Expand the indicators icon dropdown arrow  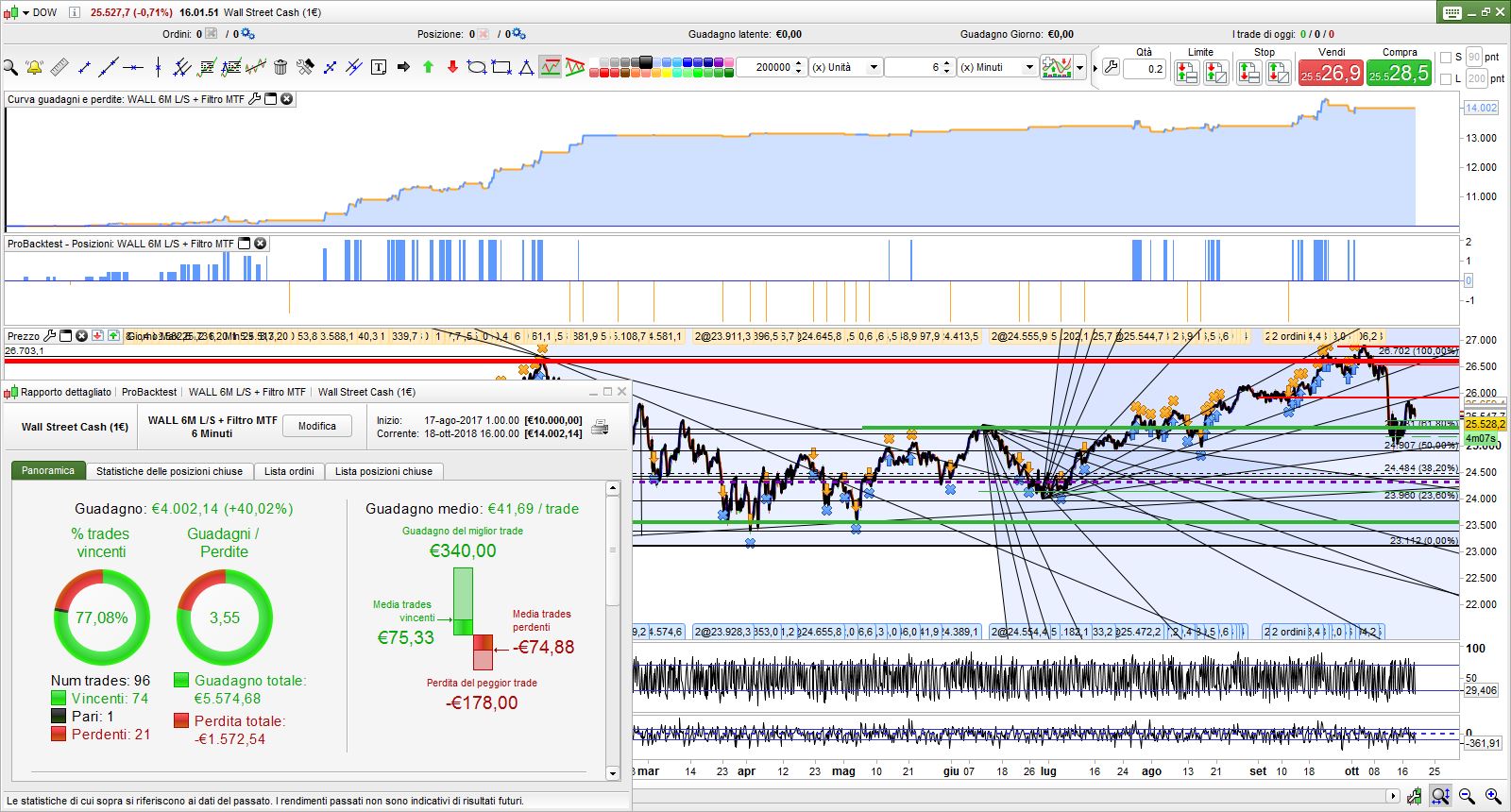click(1079, 68)
